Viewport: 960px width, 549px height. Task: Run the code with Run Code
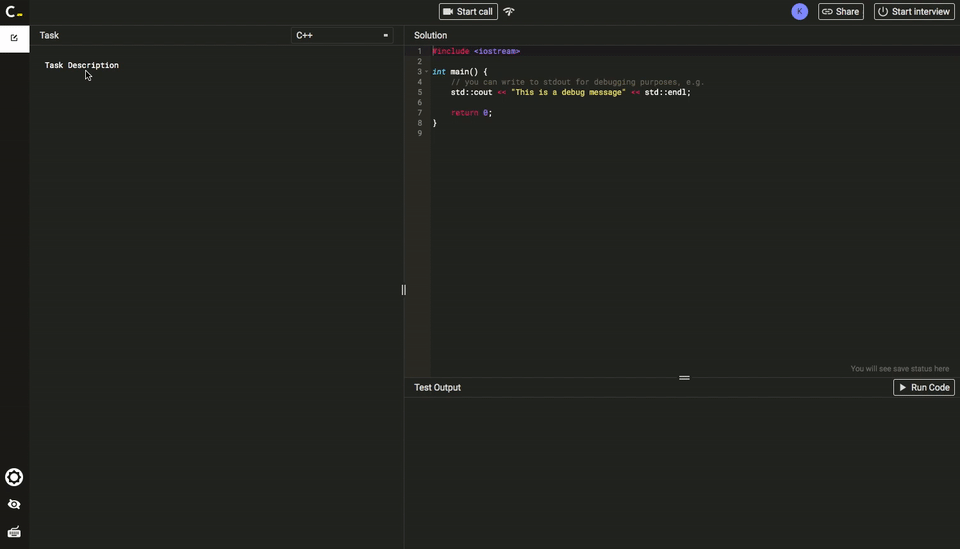click(x=923, y=387)
